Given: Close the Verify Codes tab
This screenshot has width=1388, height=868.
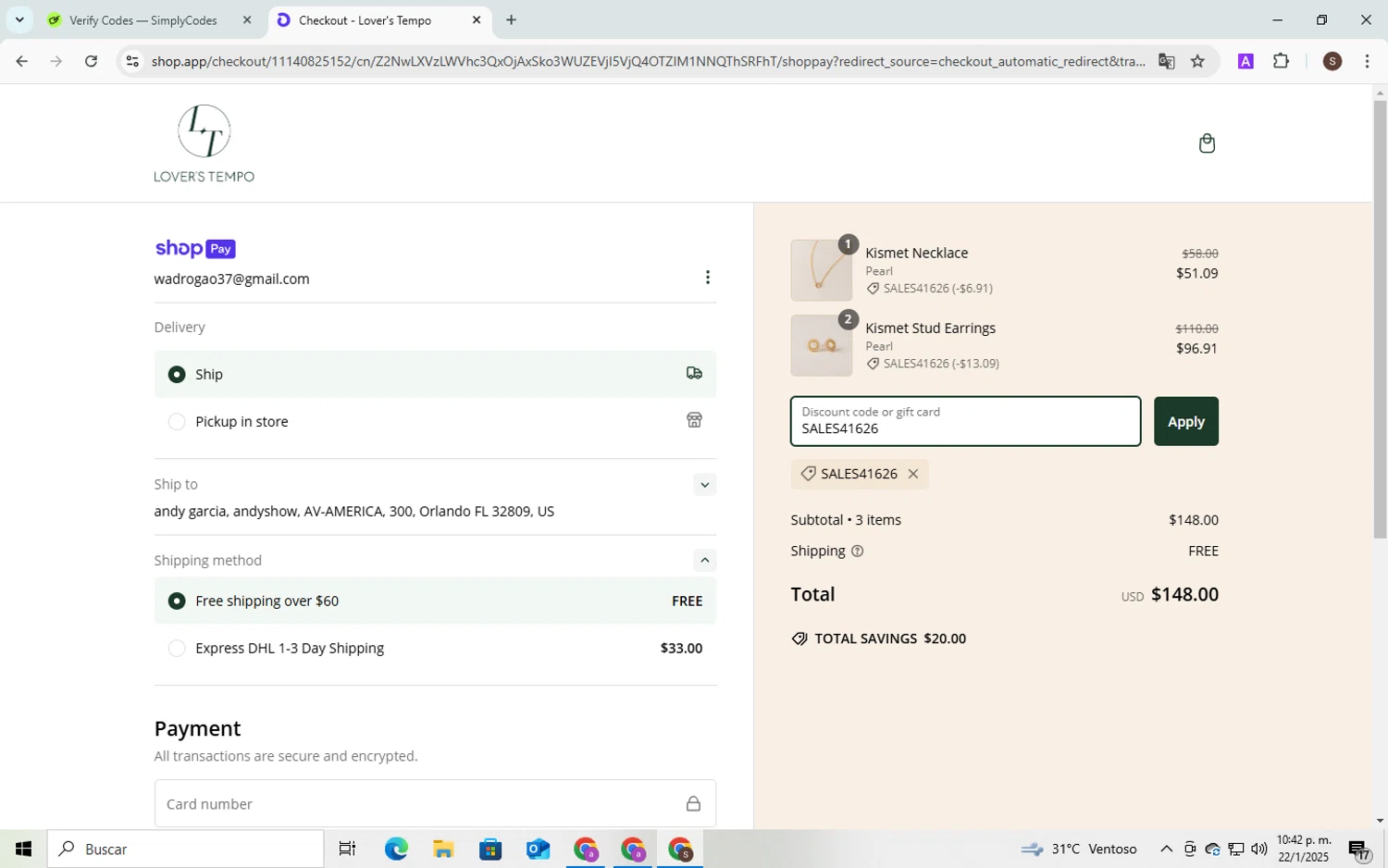Looking at the screenshot, I should pos(247,20).
